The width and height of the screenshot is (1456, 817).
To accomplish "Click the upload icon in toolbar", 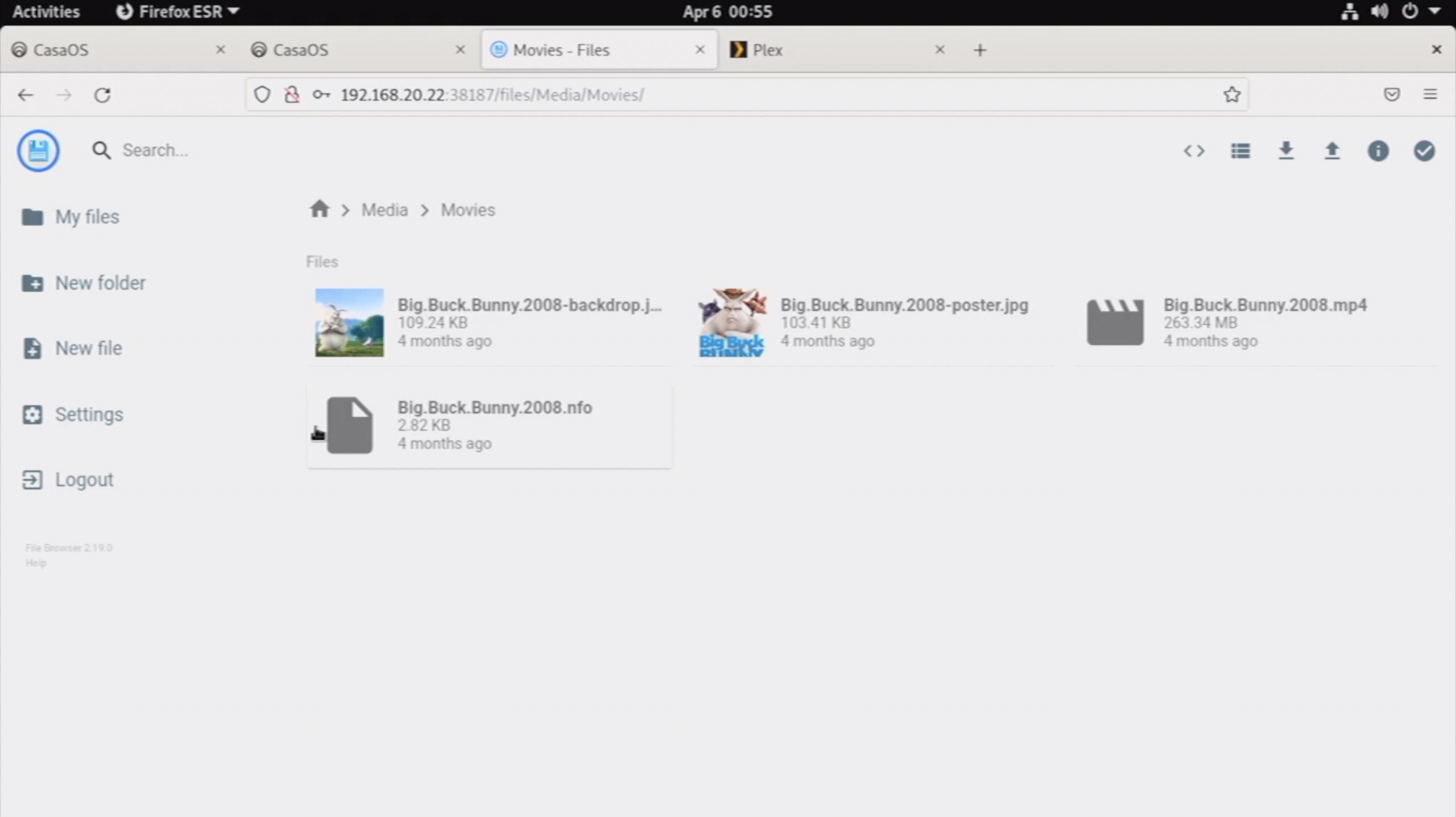I will (1332, 151).
